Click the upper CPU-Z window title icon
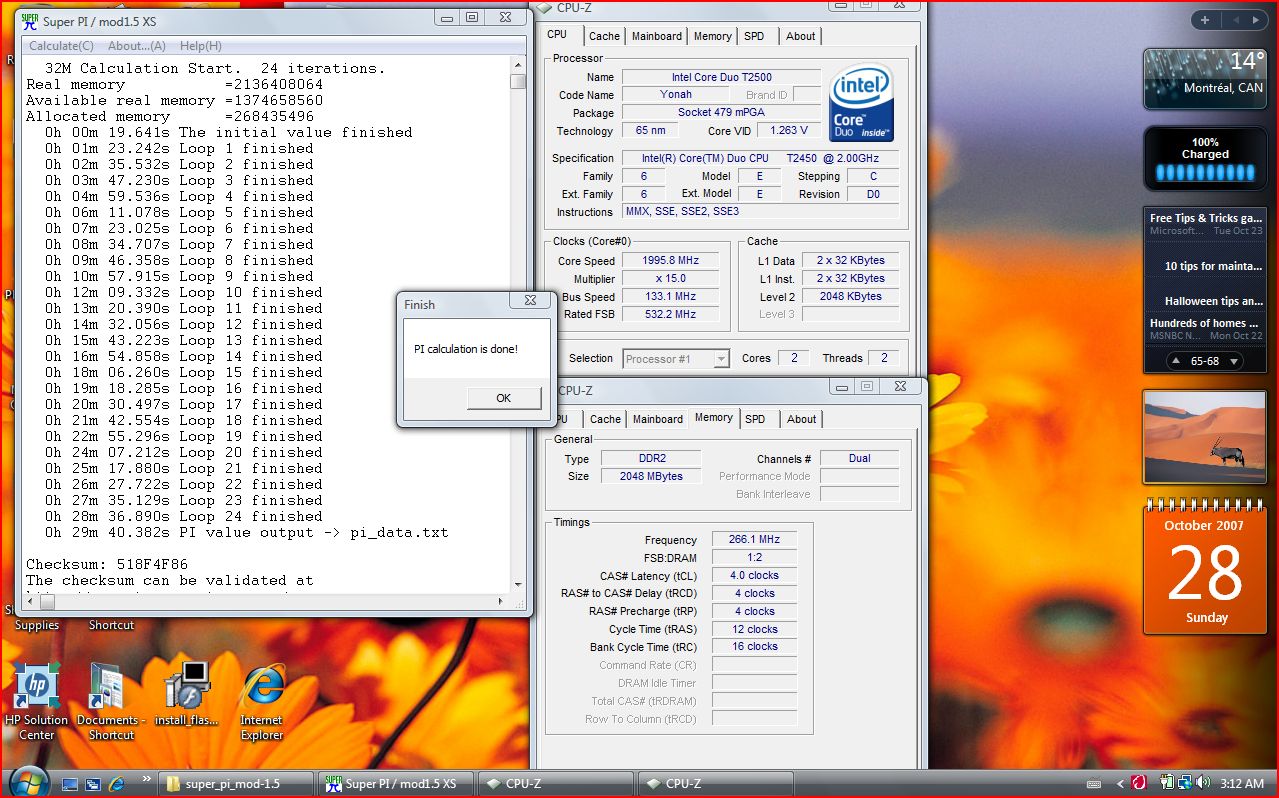This screenshot has height=798, width=1279. [x=544, y=8]
